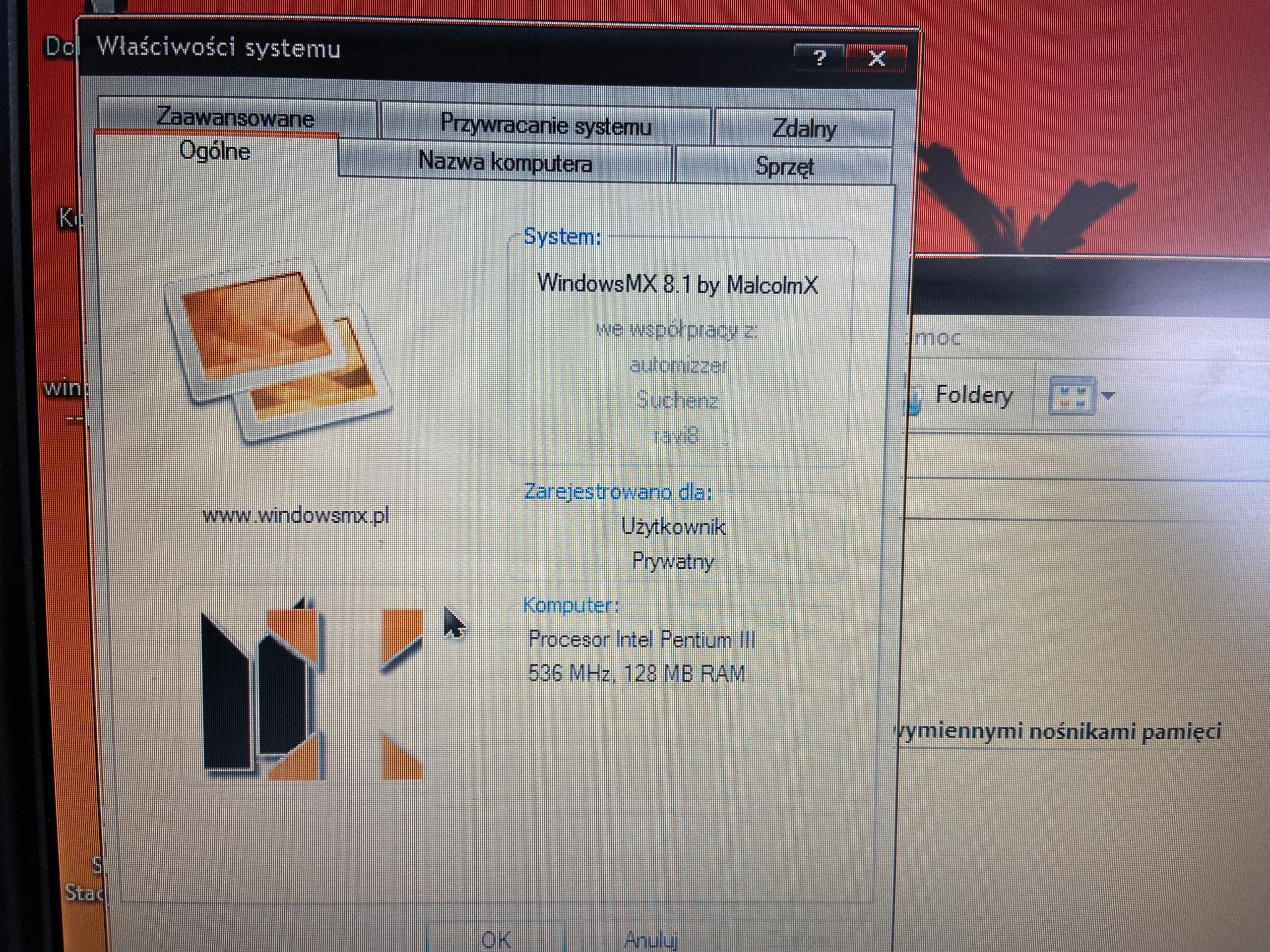Click the www.windowsmx.pl address text
This screenshot has height=952, width=1270.
(x=296, y=515)
